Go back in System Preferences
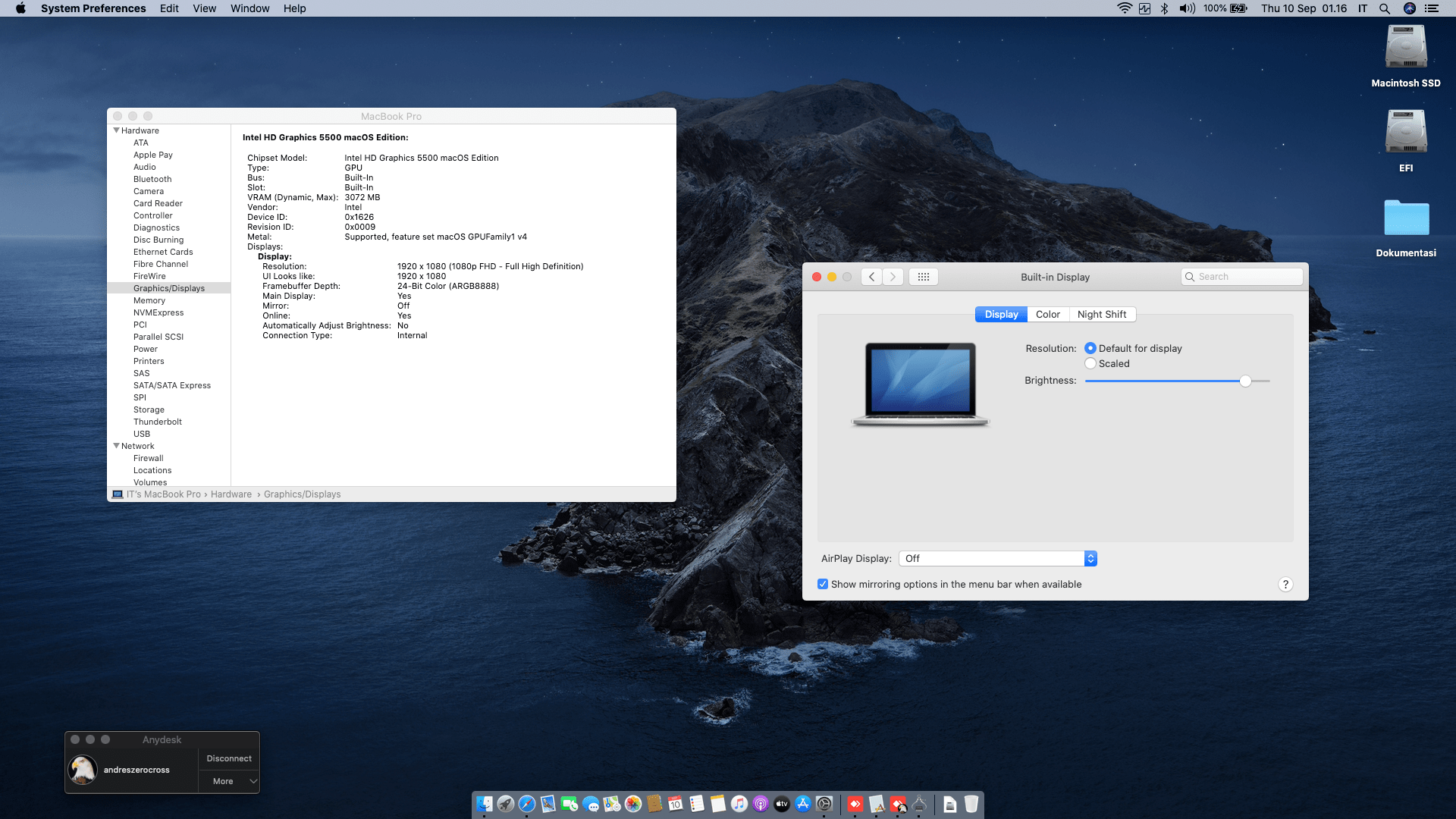The width and height of the screenshot is (1456, 819). [872, 277]
